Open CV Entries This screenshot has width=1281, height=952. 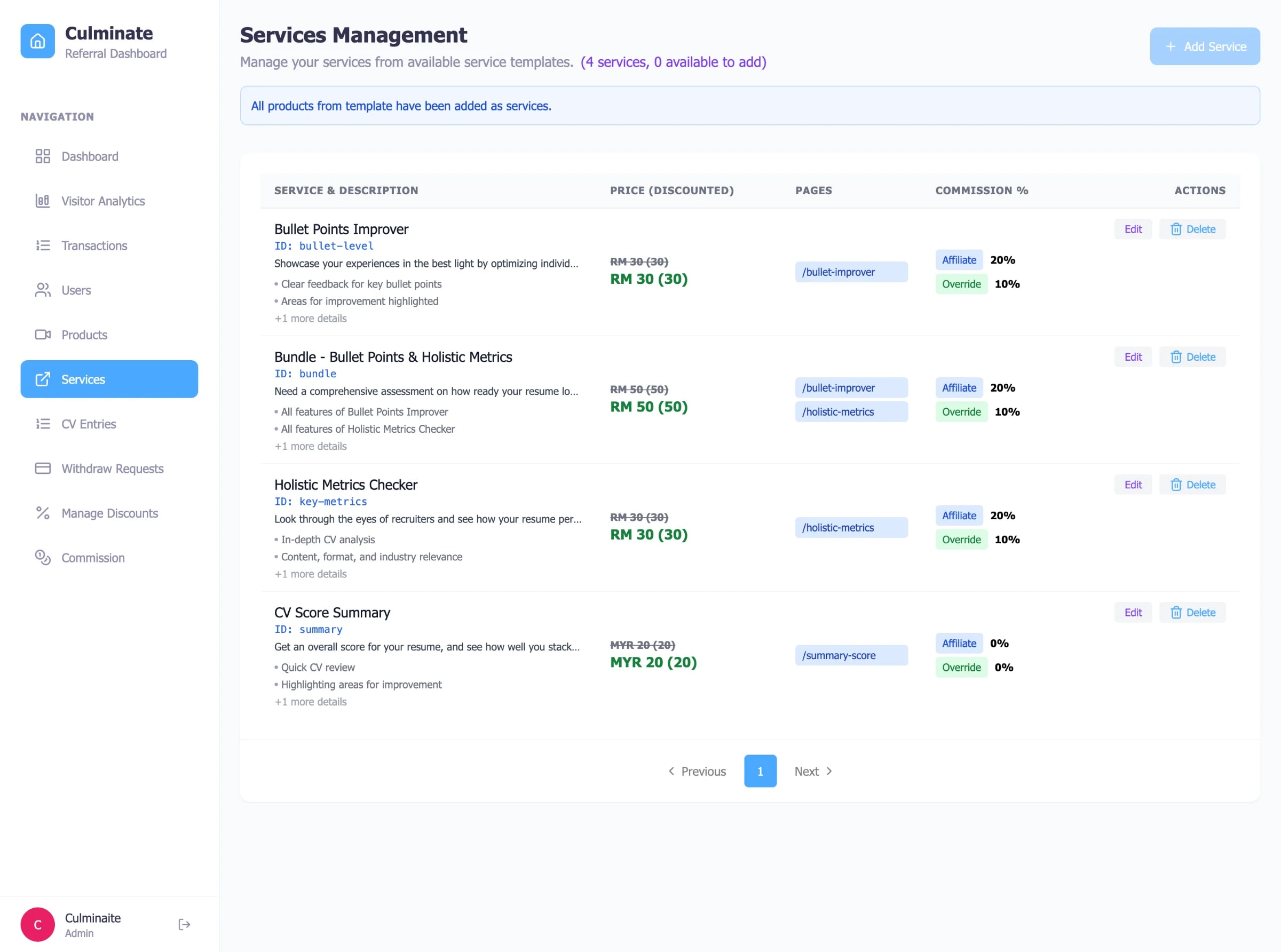pos(109,424)
